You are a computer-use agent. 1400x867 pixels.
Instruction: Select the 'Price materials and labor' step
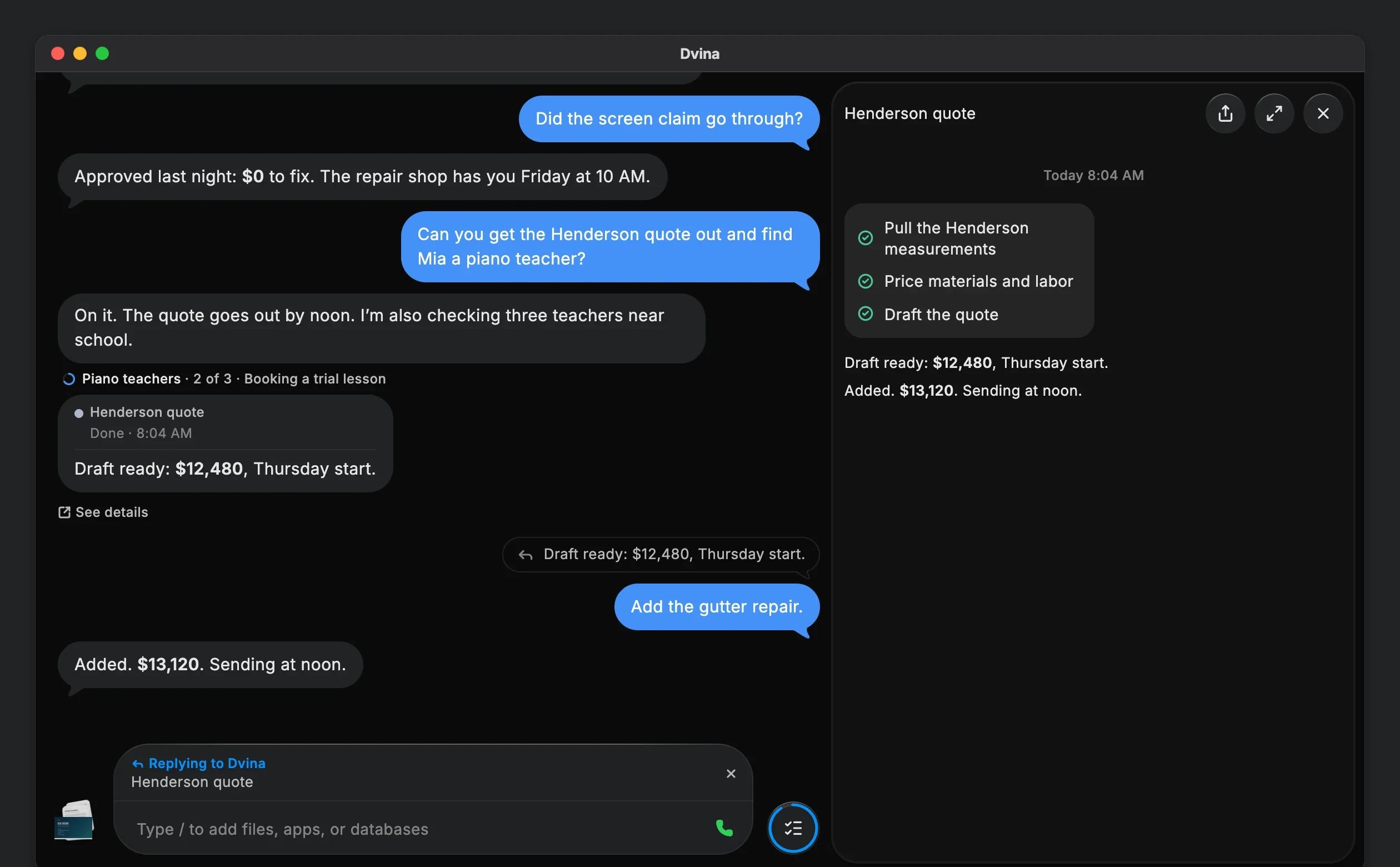pyautogui.click(x=965, y=281)
